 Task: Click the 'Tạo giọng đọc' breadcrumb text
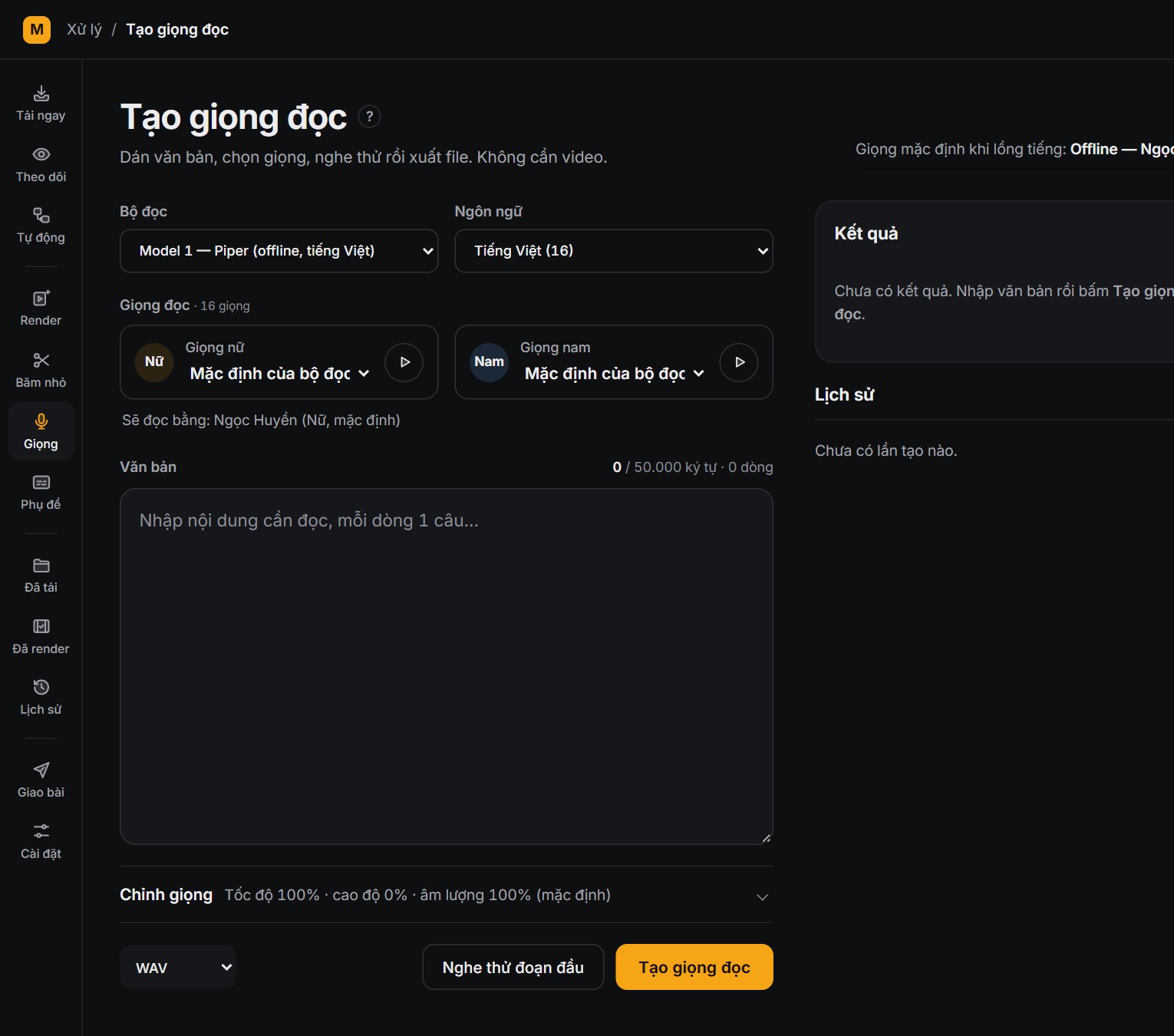point(177,30)
